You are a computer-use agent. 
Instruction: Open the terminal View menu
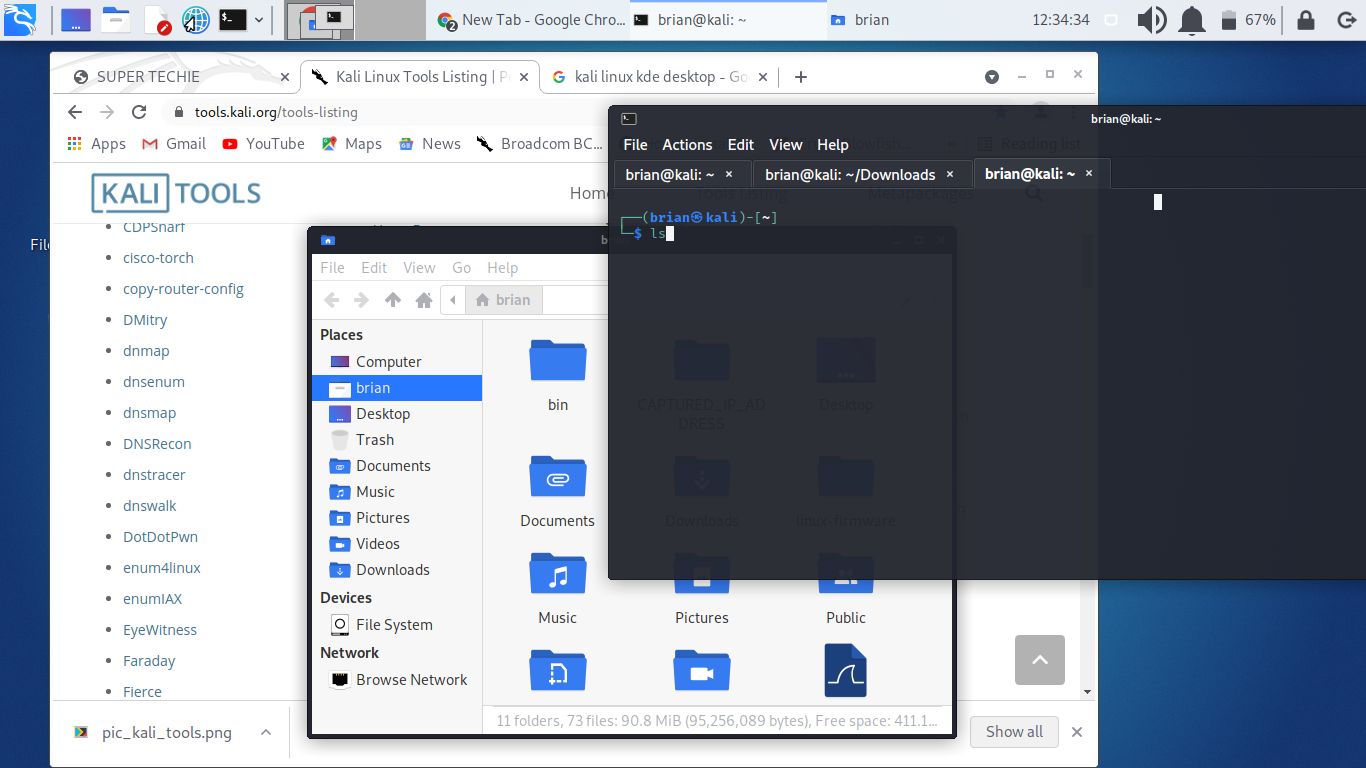pos(785,145)
